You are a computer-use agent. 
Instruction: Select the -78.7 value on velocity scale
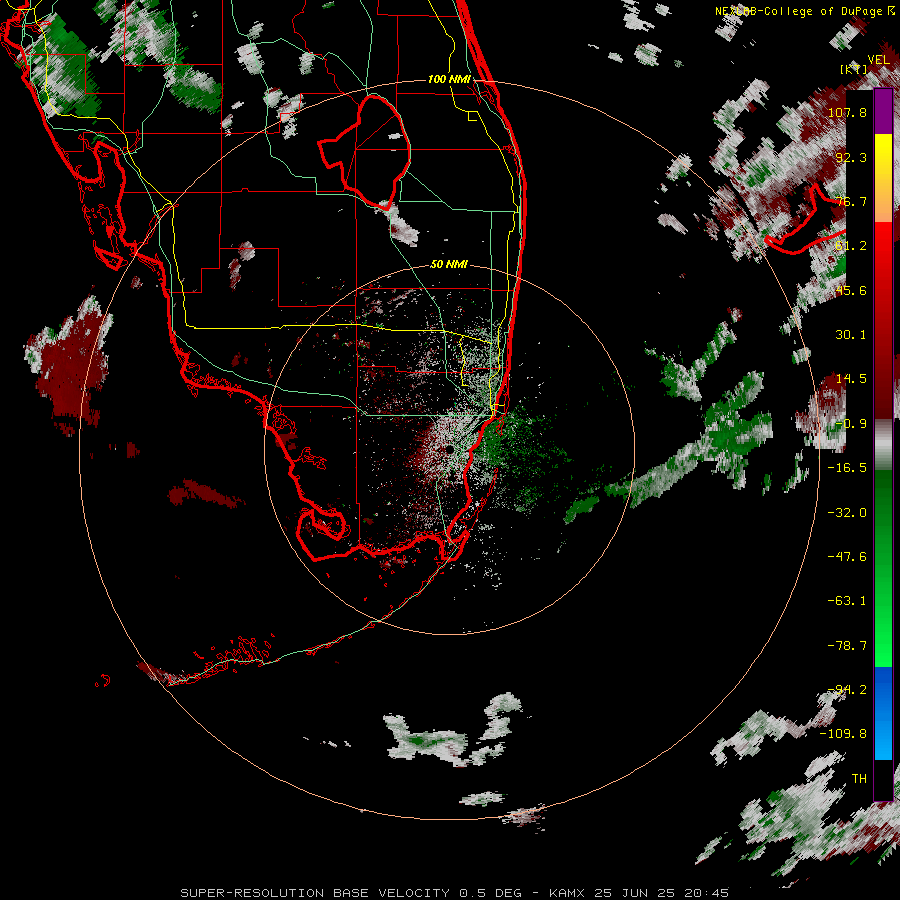click(x=847, y=645)
